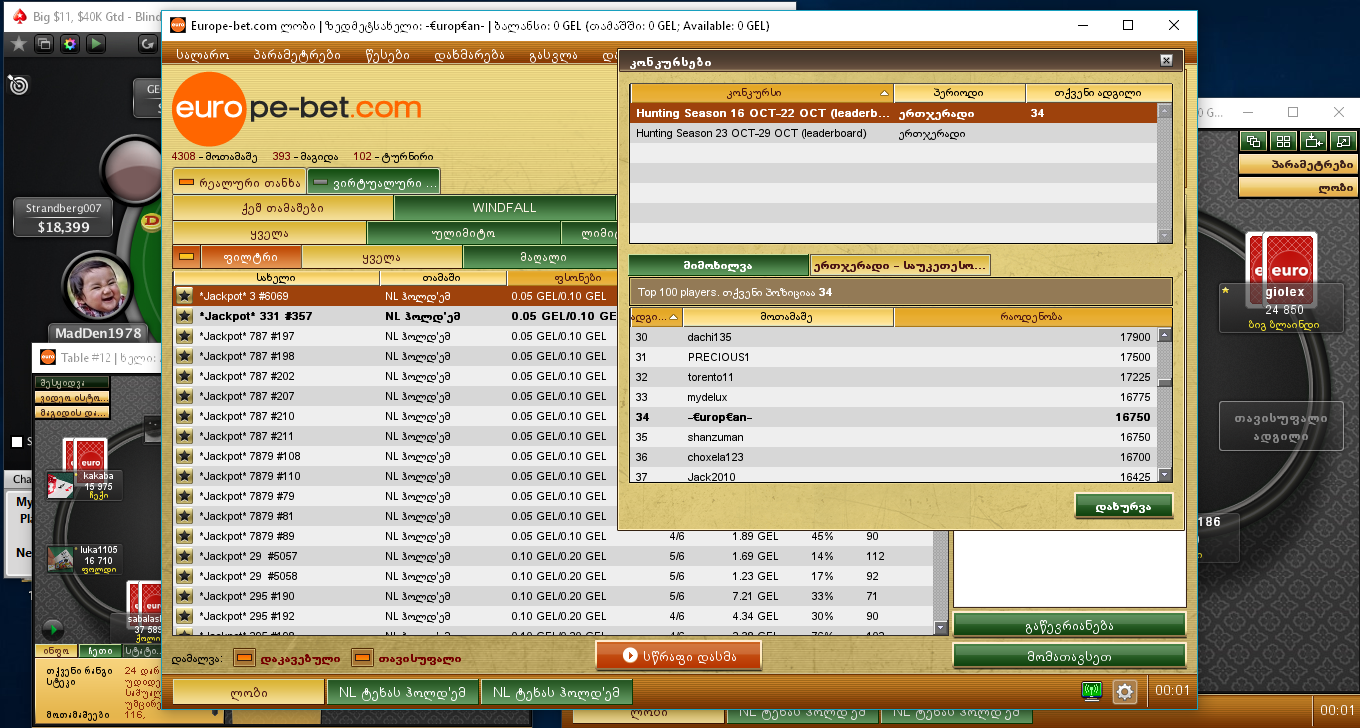Click the green network connection status icon
Screen dimensions: 1360x728
coord(1091,690)
